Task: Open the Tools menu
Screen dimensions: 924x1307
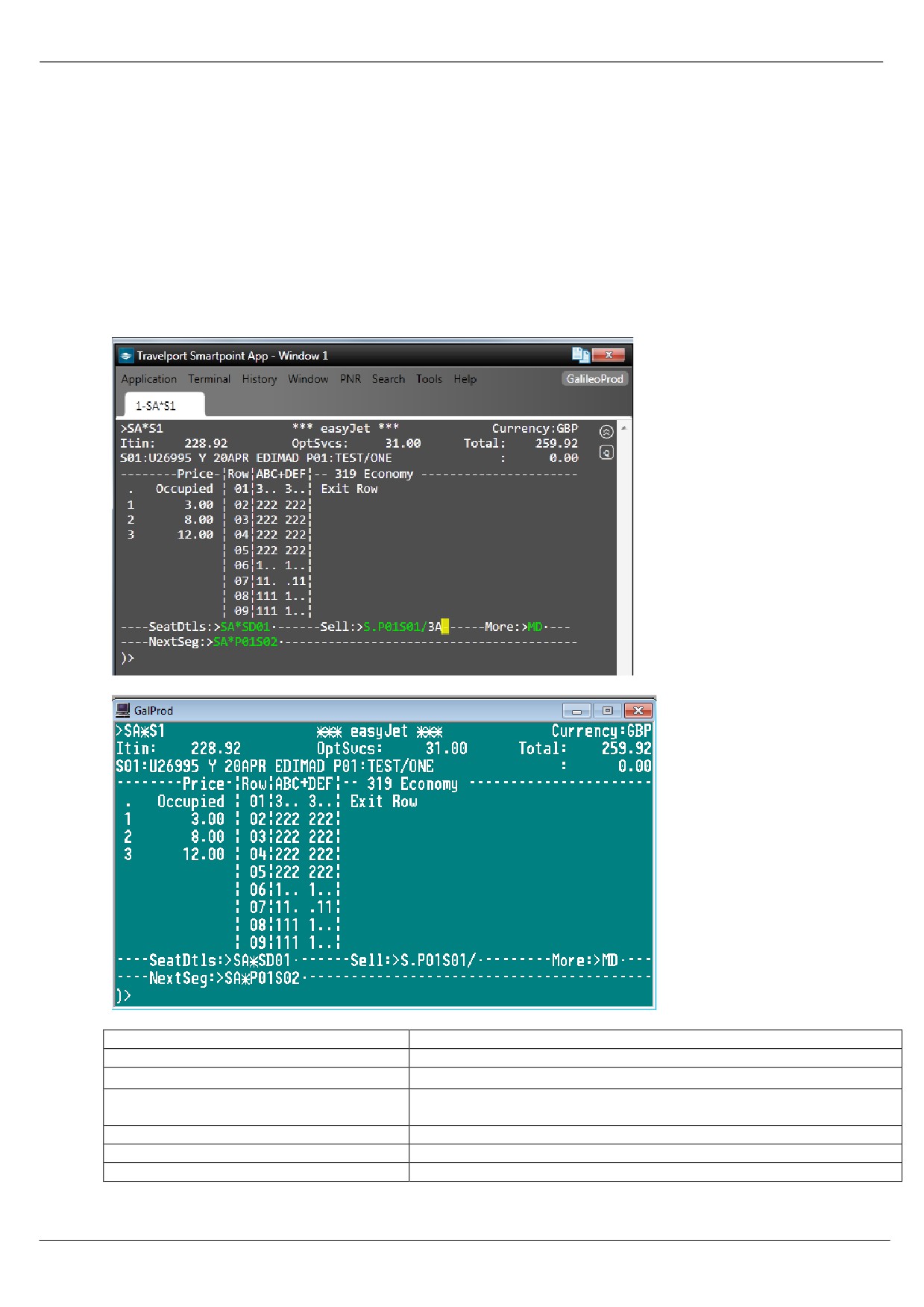Action: [x=429, y=379]
